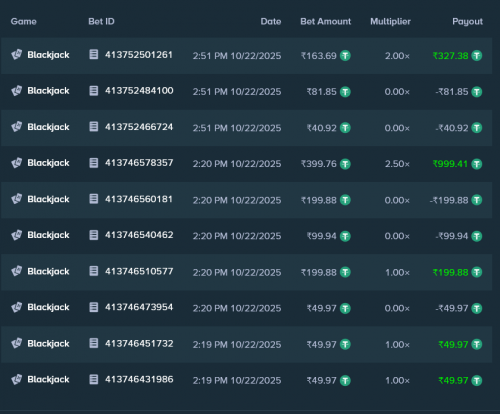Open bet receipt icon for 413746578357
This screenshot has width=500, height=414.
click(x=94, y=163)
